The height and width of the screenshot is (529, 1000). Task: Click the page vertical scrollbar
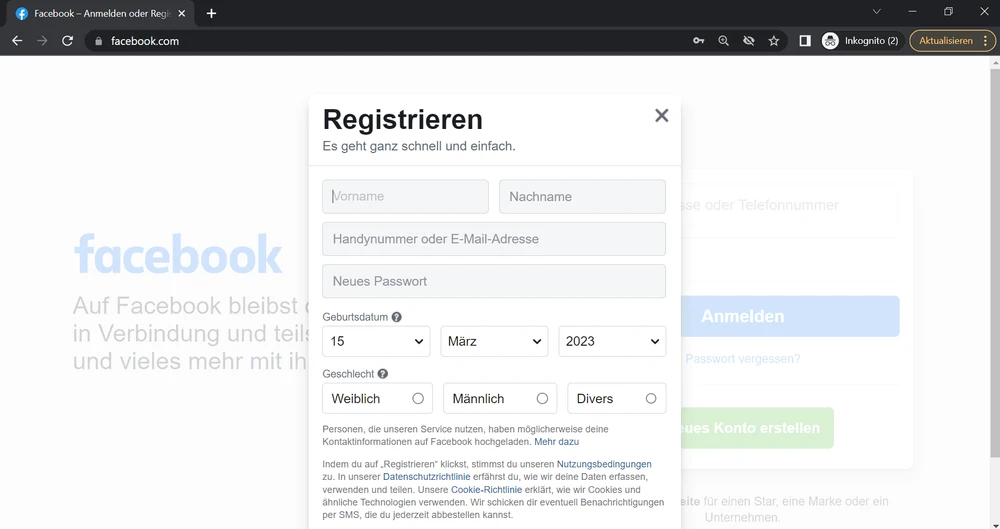pyautogui.click(x=995, y=263)
